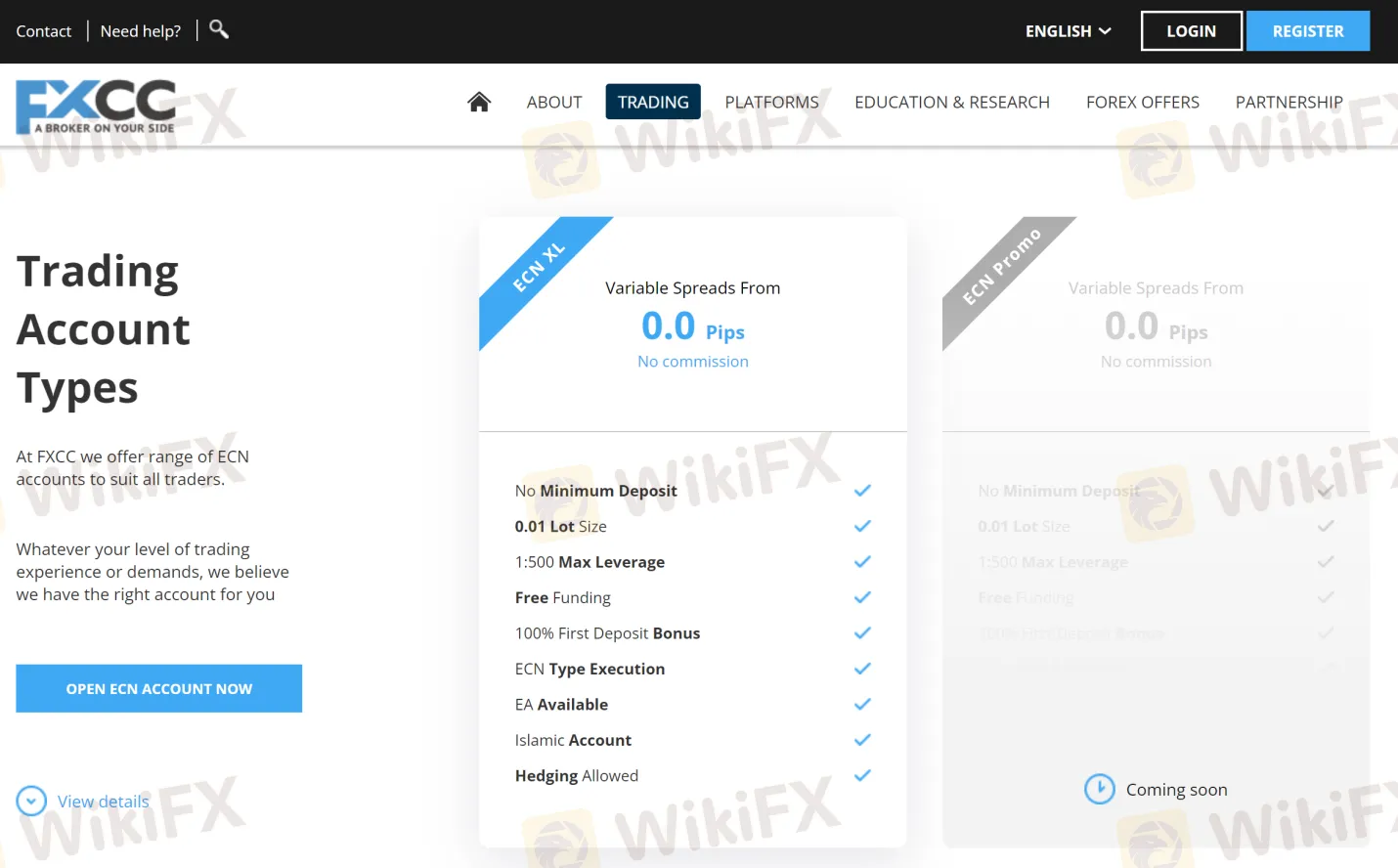This screenshot has height=868, width=1398.
Task: Click checkmark beside 100% First Deposit Bonus
Action: click(862, 633)
